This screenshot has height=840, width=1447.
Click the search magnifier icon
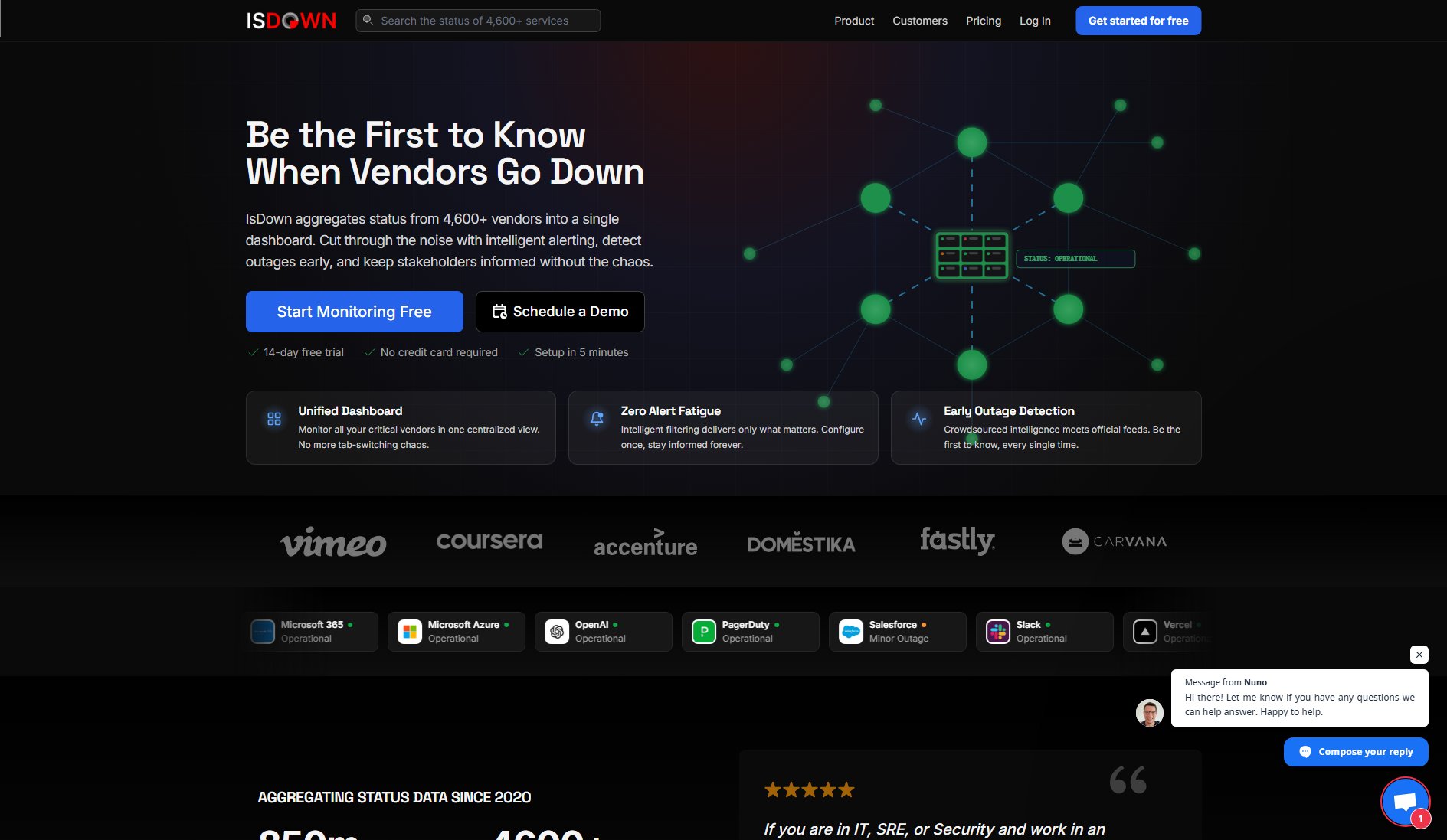click(369, 21)
